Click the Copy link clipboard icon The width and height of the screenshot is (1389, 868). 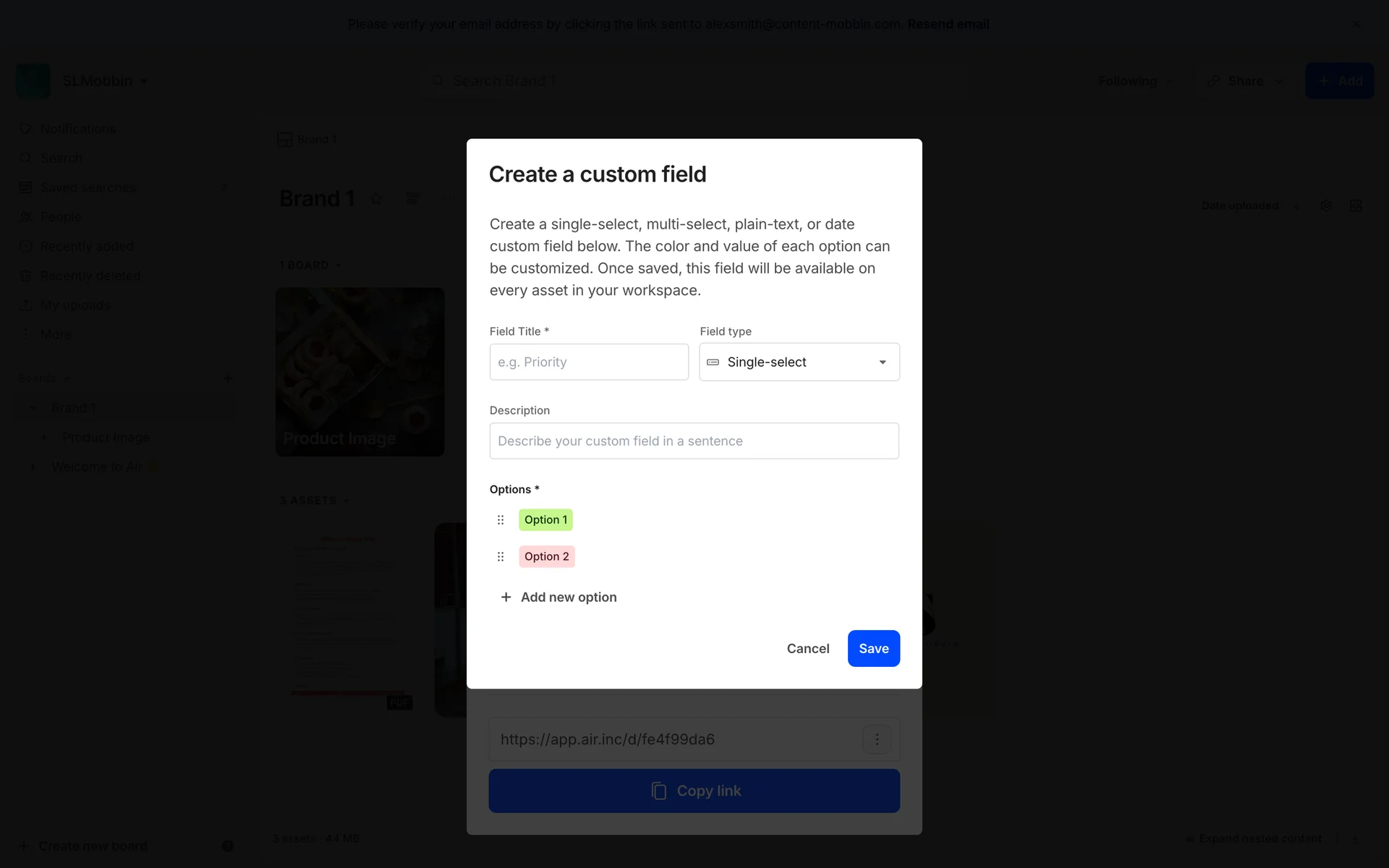(658, 791)
